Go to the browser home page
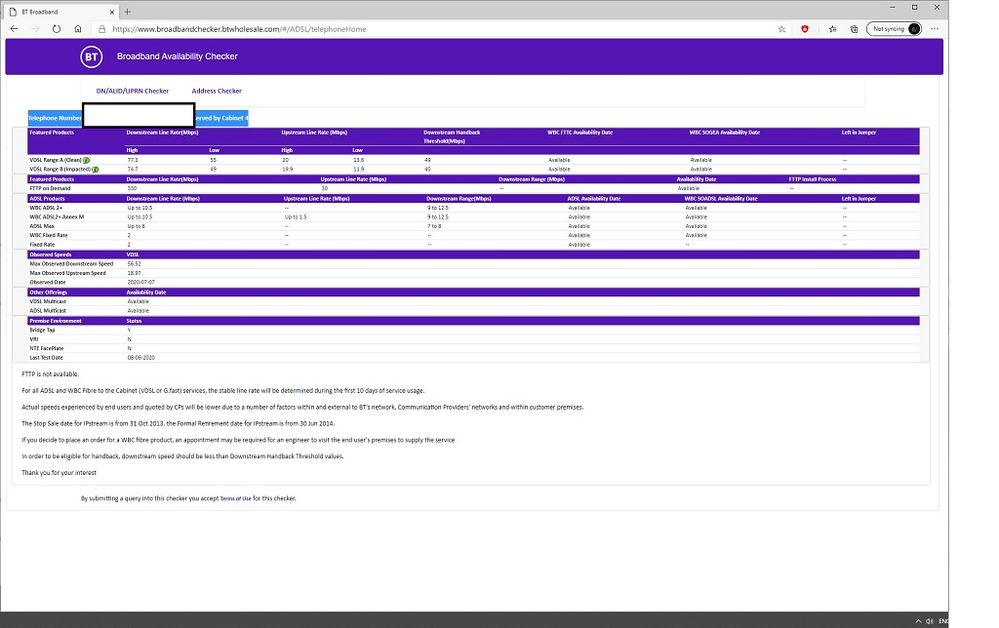The height and width of the screenshot is (628, 999). click(x=80, y=29)
